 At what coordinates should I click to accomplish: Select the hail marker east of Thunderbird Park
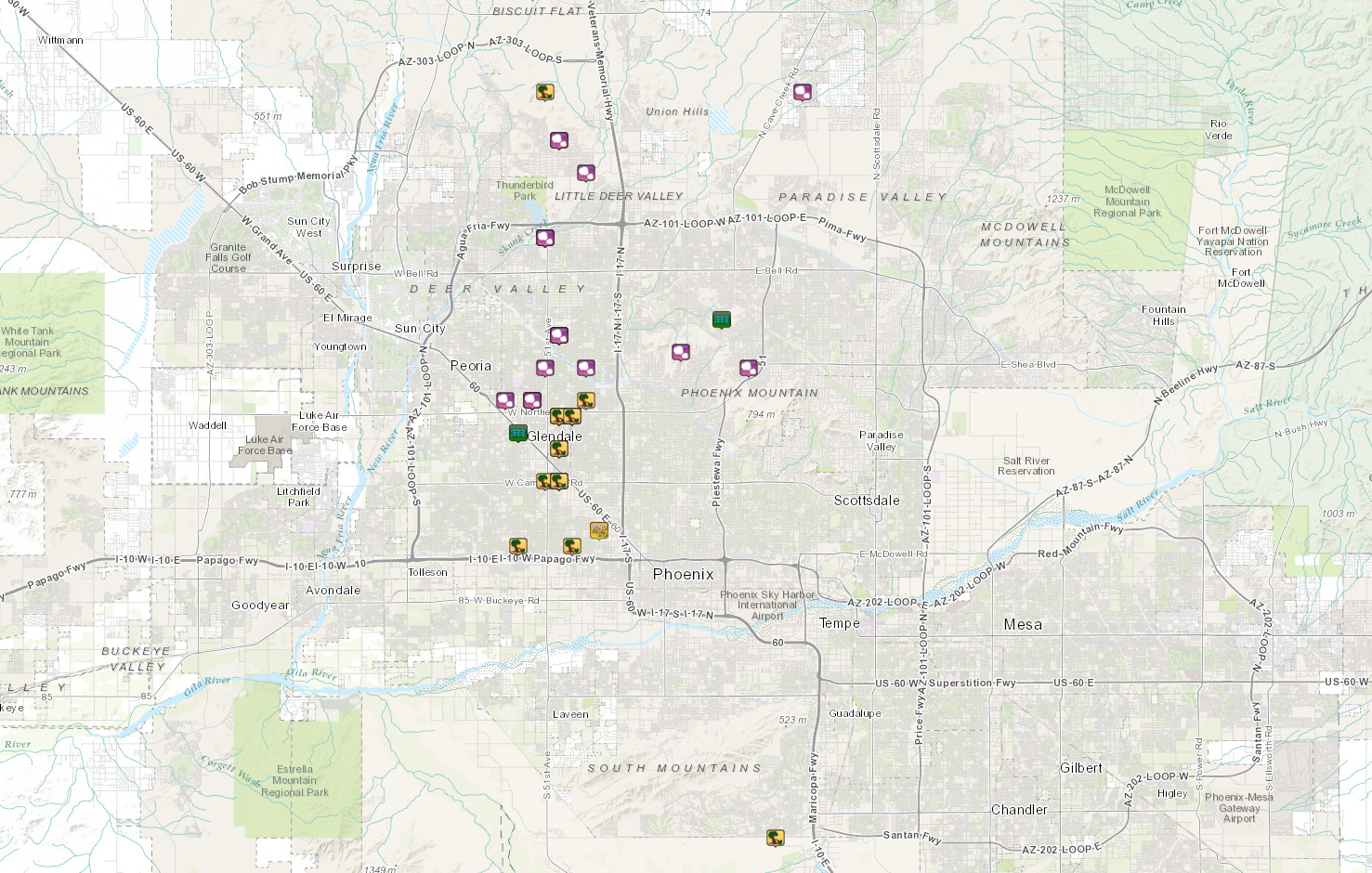coord(586,173)
